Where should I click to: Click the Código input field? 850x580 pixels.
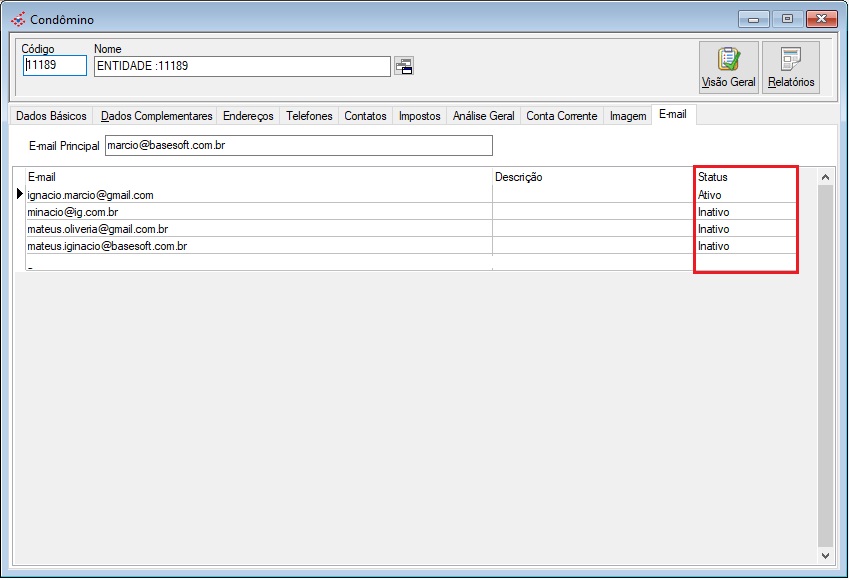pyautogui.click(x=54, y=66)
